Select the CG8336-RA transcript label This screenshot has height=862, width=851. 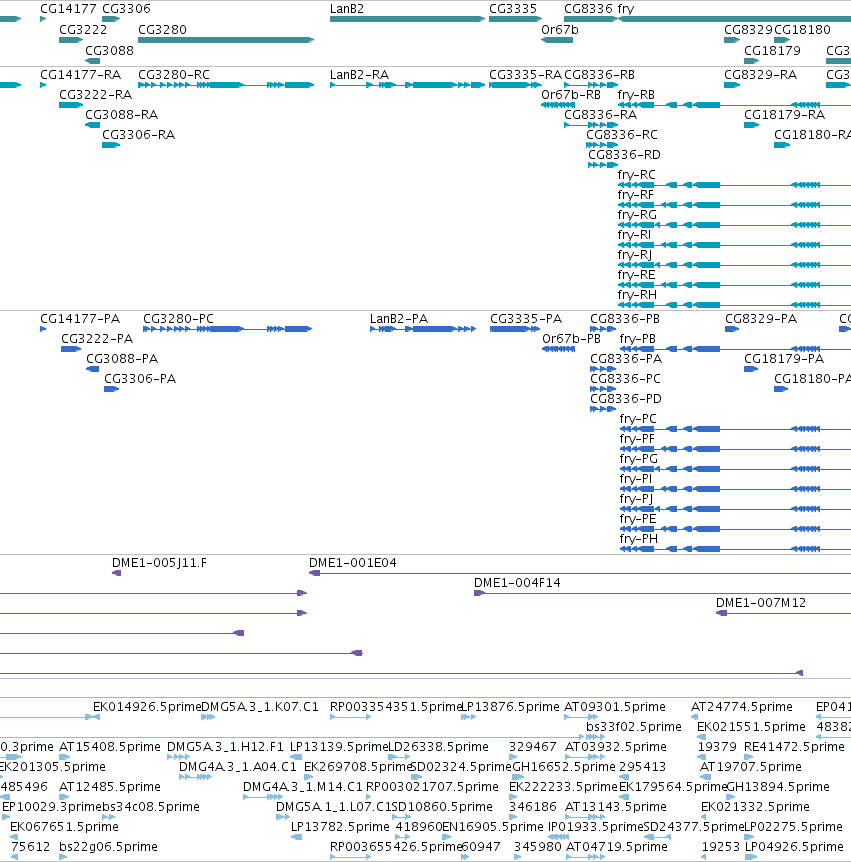(x=600, y=115)
